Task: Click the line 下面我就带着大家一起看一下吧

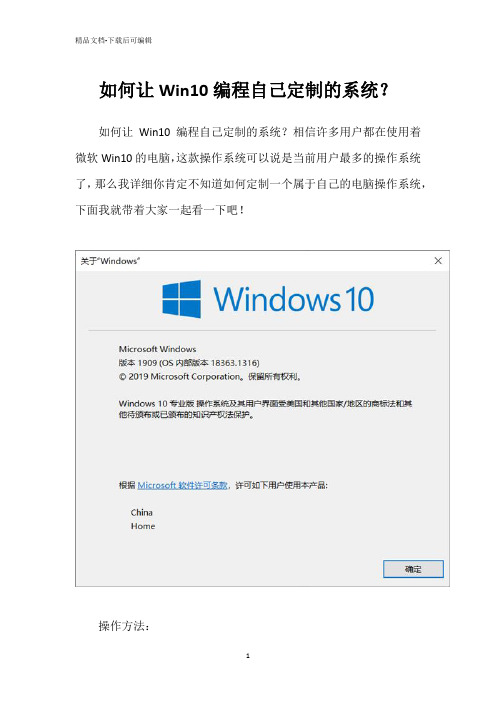Action: (160, 210)
